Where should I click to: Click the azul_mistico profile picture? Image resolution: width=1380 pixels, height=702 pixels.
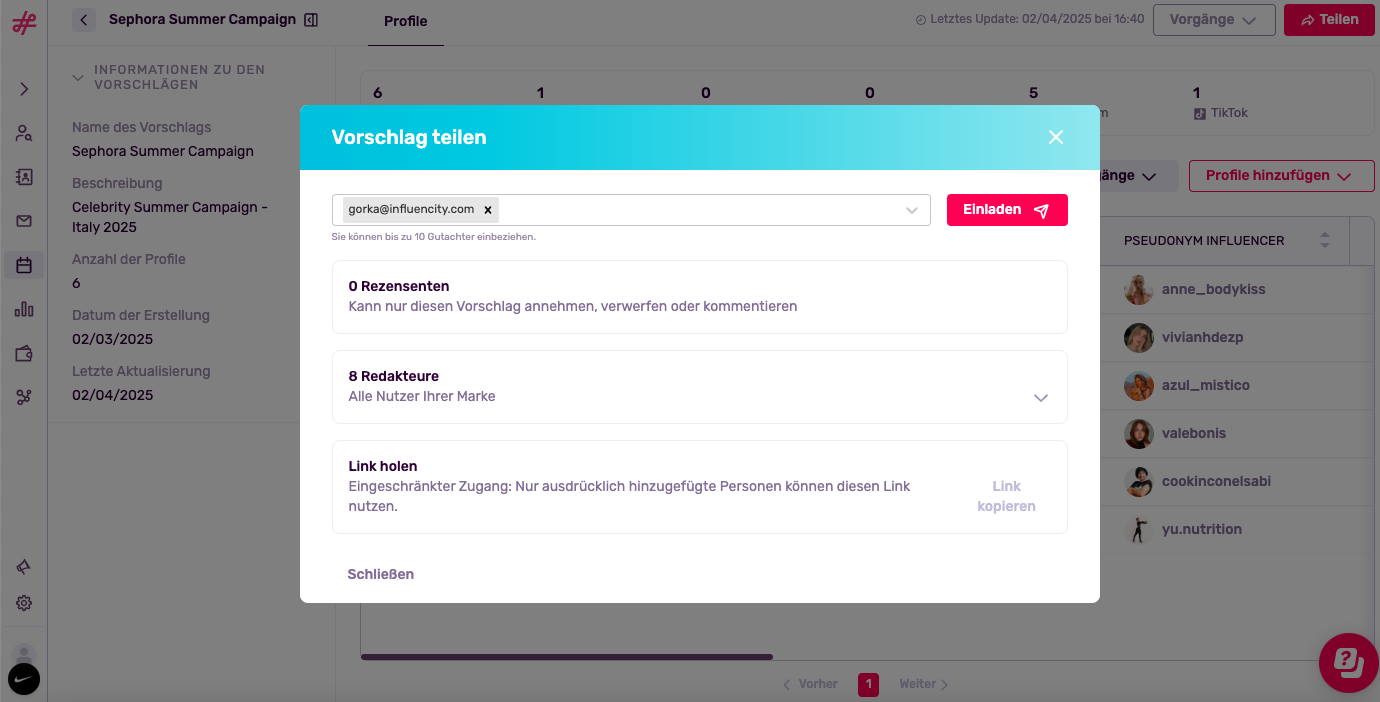coord(1139,385)
